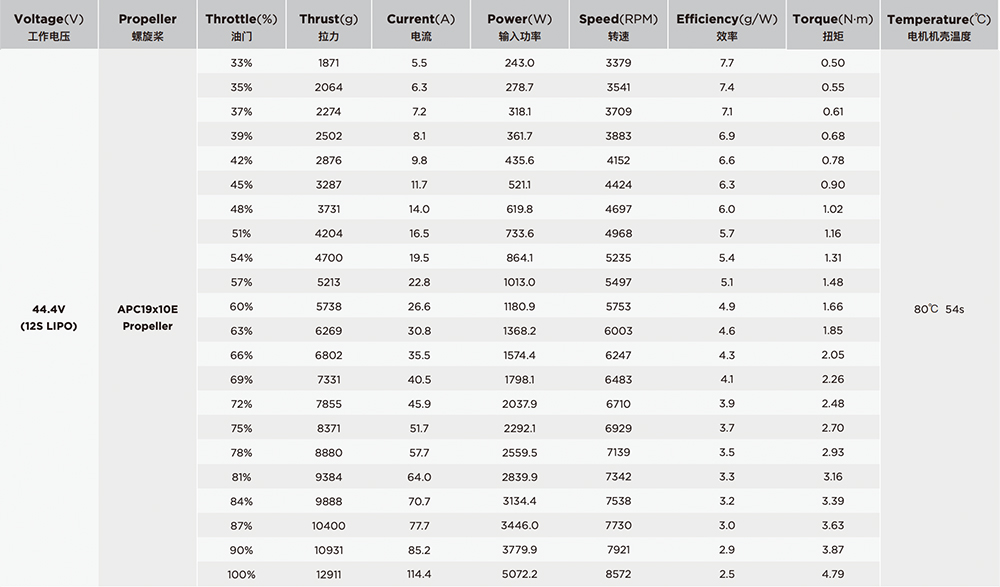The image size is (1000, 587).
Task: Select the Propeller column header
Action: pos(147,26)
